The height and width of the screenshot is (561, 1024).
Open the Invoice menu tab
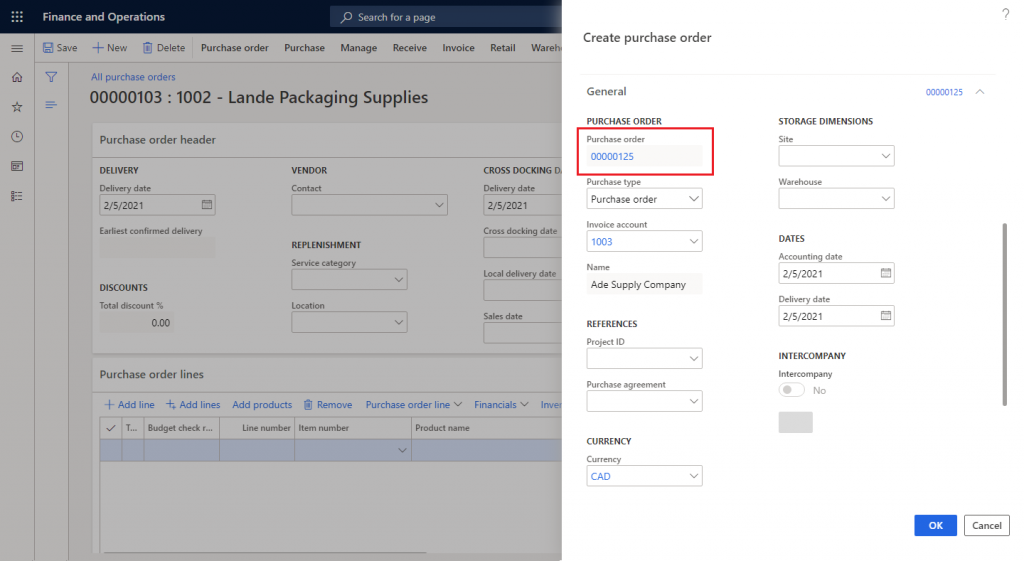click(458, 48)
